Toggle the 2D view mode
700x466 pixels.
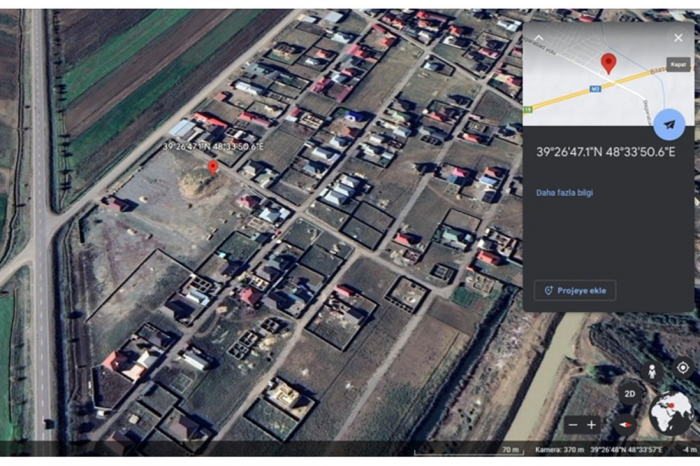[x=629, y=394]
